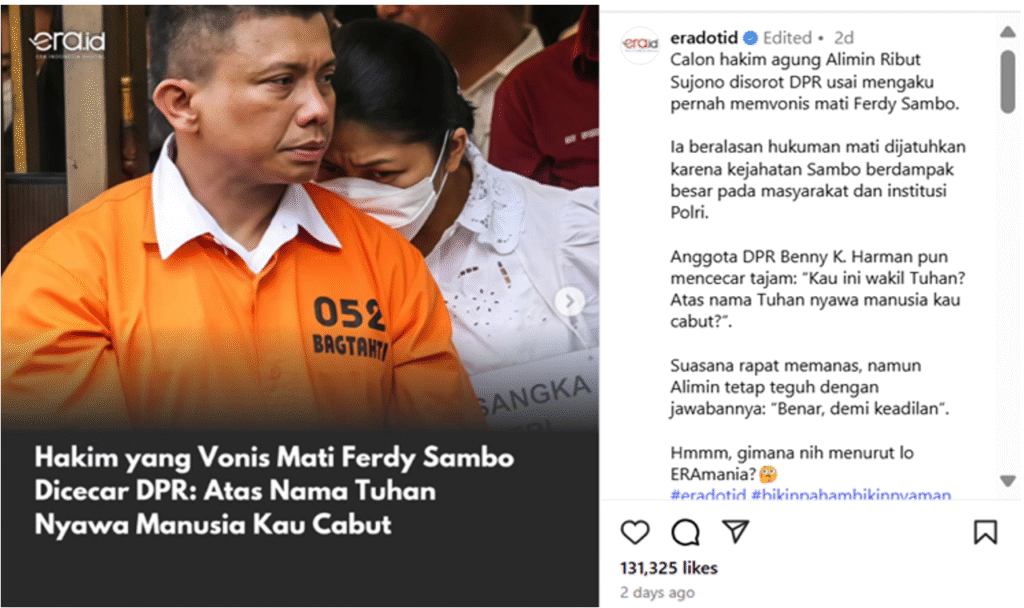Screen dimensions: 1024x608
Task: Click the '2 days ago' timestamp
Action: pyautogui.click(x=657, y=592)
